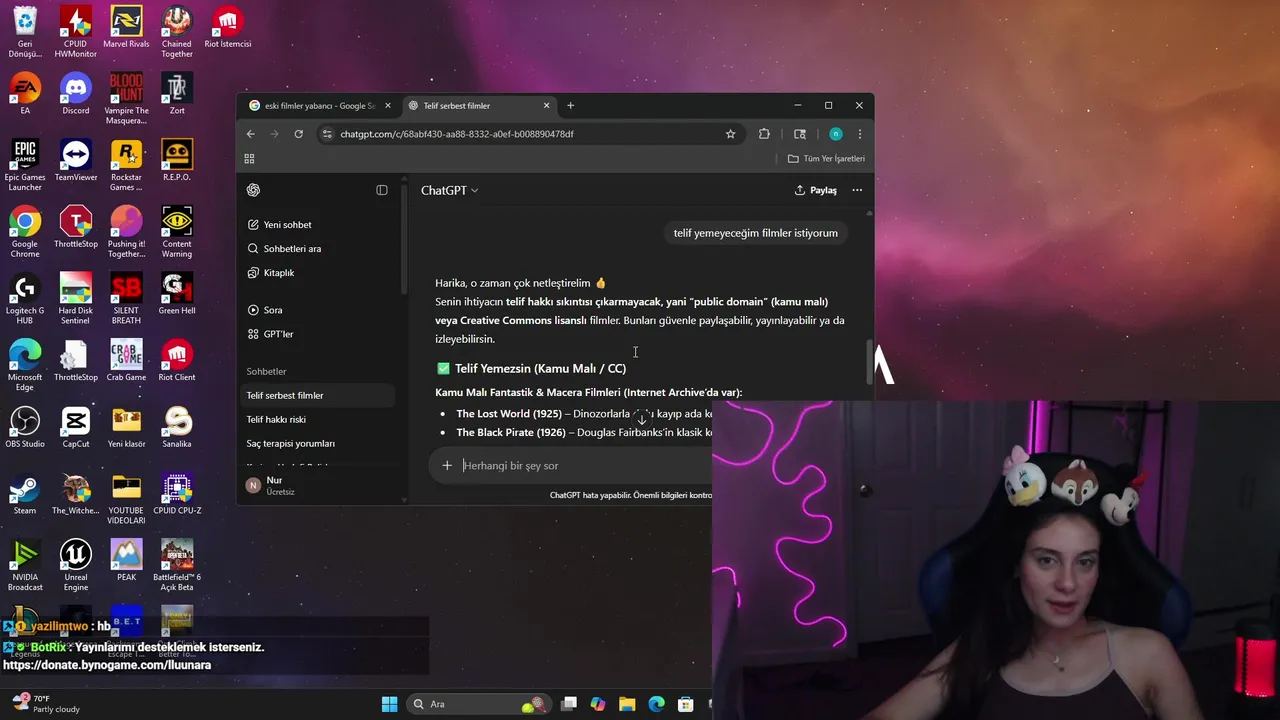Launch Marvel Rivals desktop shortcut
Screen dimensions: 1280x720
tap(126, 27)
